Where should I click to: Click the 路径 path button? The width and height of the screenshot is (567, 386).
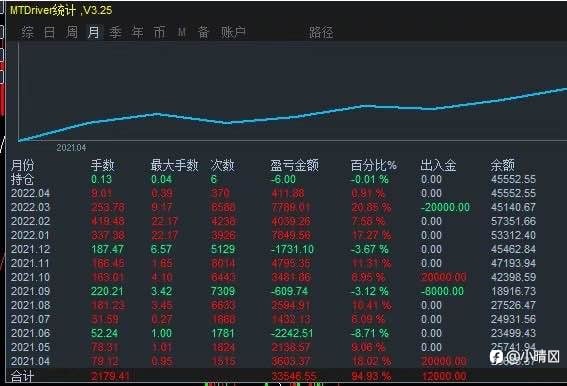pos(321,33)
